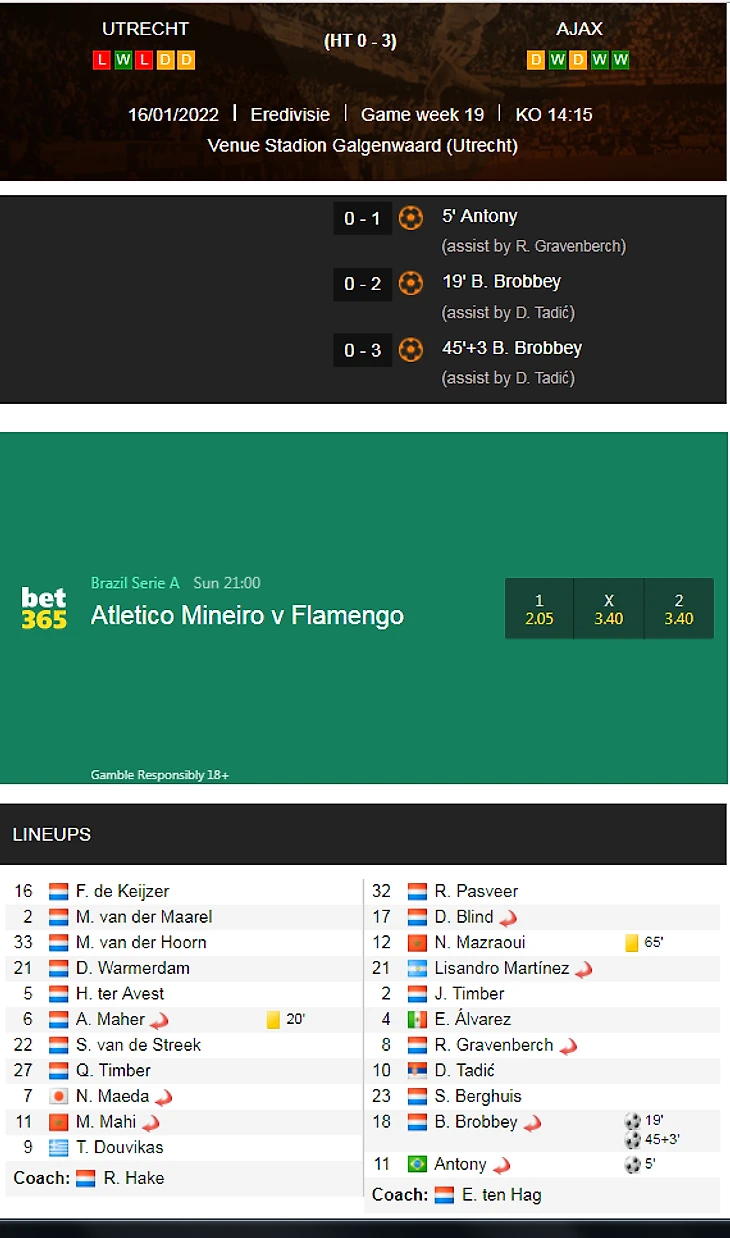Select draw odds X 3.40
This screenshot has width=730, height=1238.
(x=608, y=609)
